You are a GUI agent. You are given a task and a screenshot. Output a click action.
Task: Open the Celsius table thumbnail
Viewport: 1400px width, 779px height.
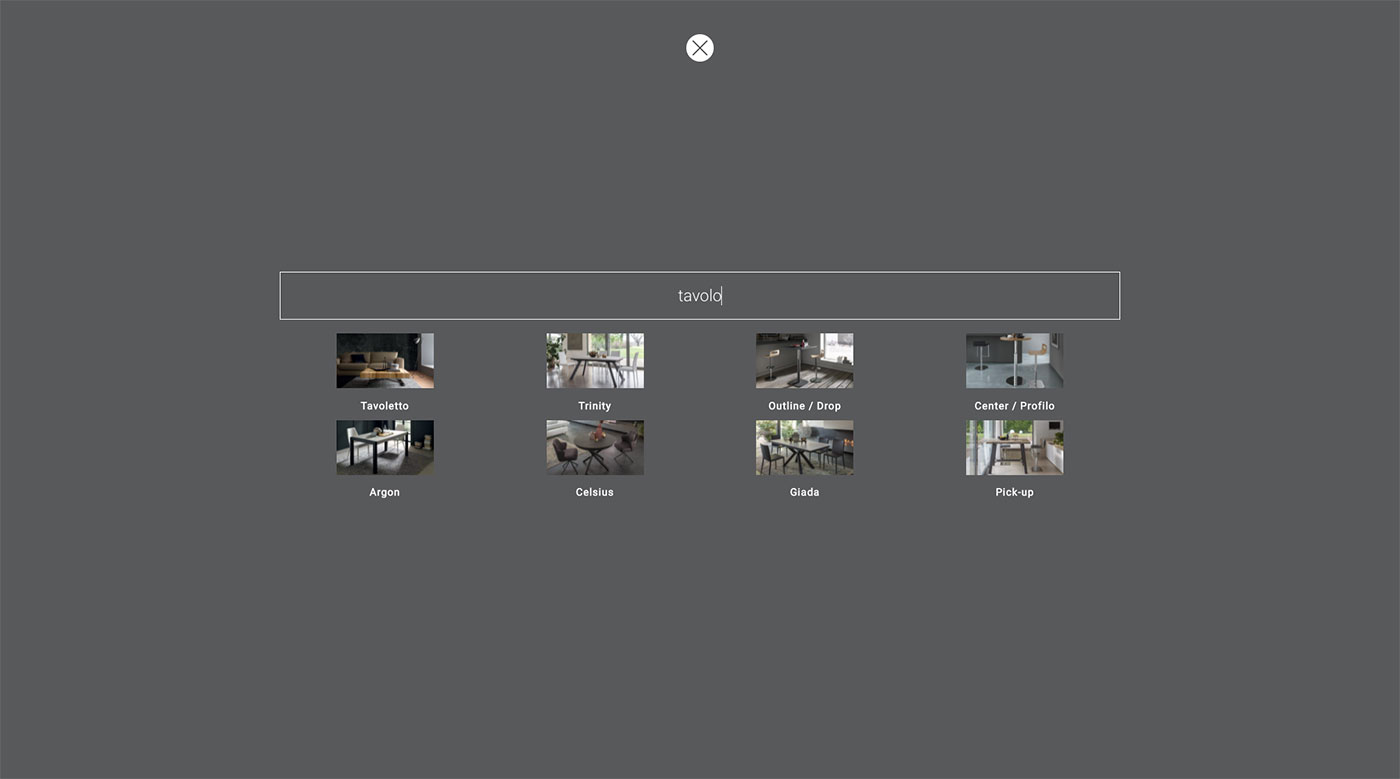click(x=595, y=448)
